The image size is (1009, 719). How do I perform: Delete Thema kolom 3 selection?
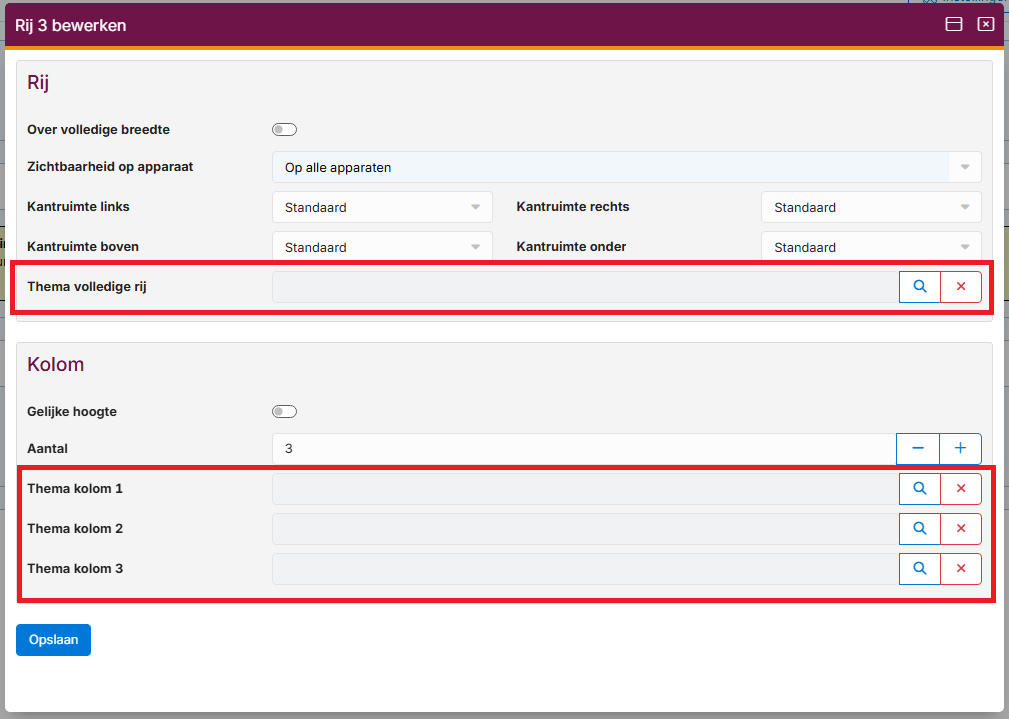point(961,569)
